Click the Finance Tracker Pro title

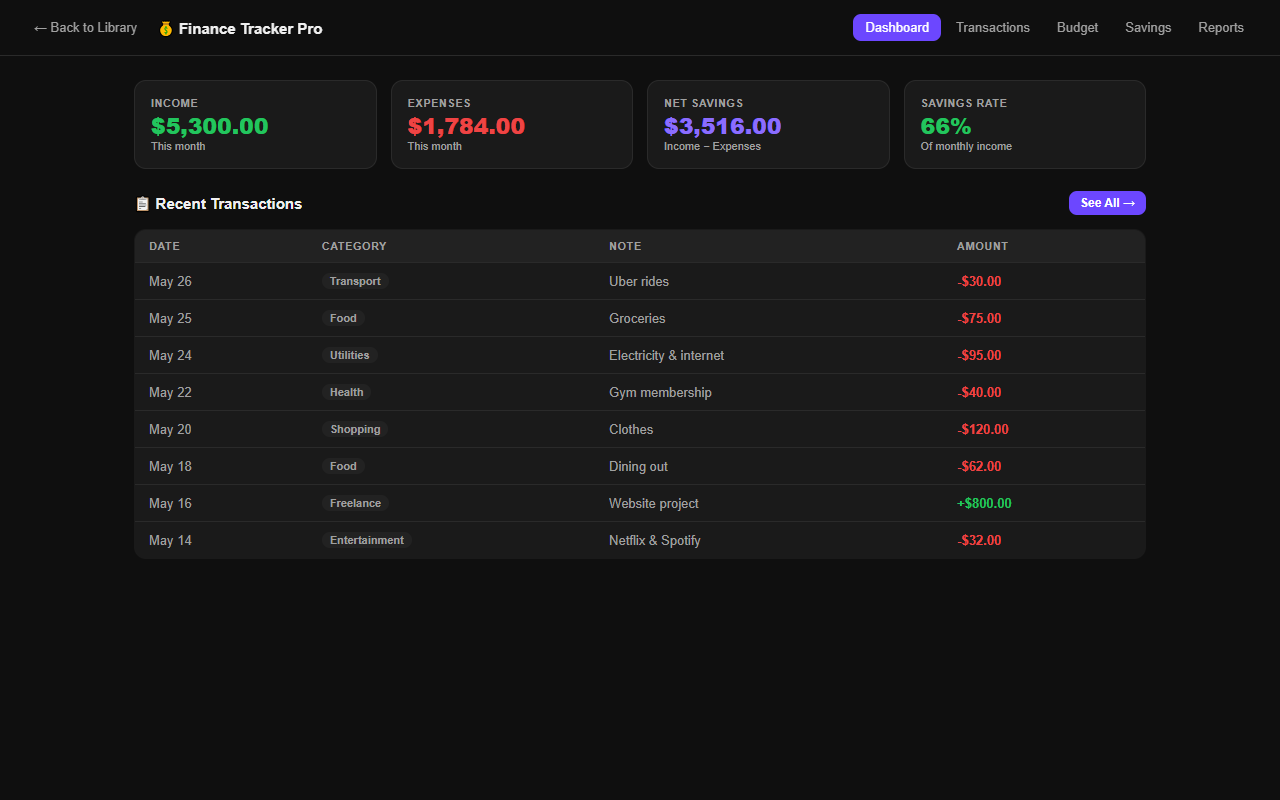[x=250, y=29]
